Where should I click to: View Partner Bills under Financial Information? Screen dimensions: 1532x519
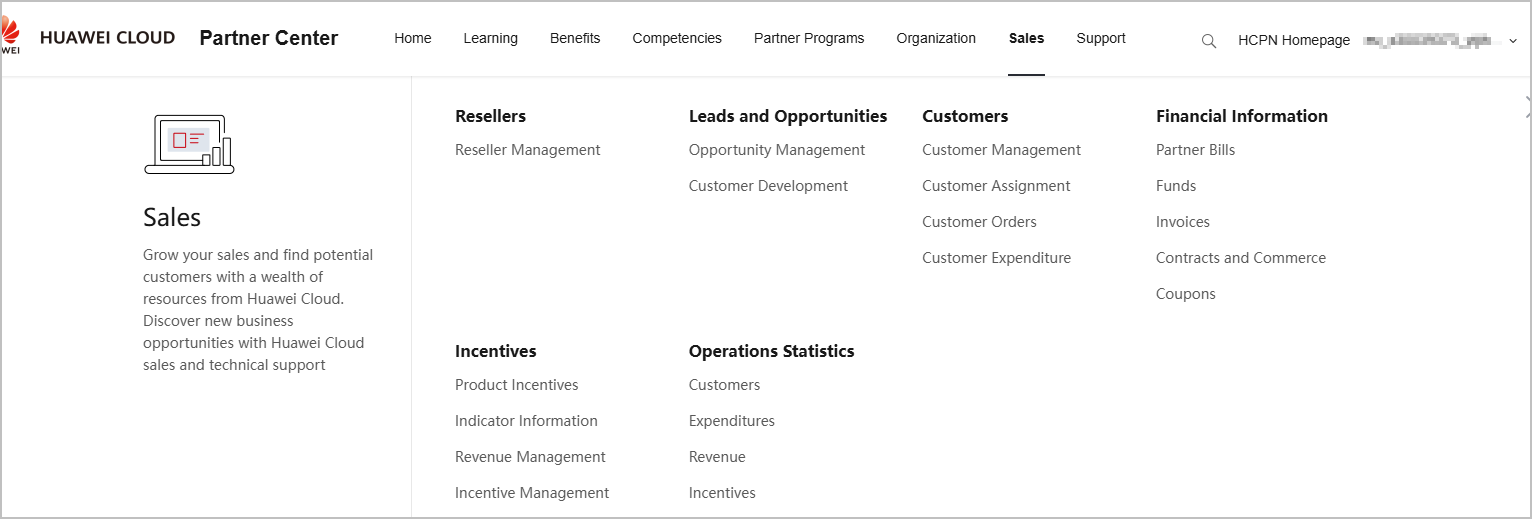click(1196, 150)
